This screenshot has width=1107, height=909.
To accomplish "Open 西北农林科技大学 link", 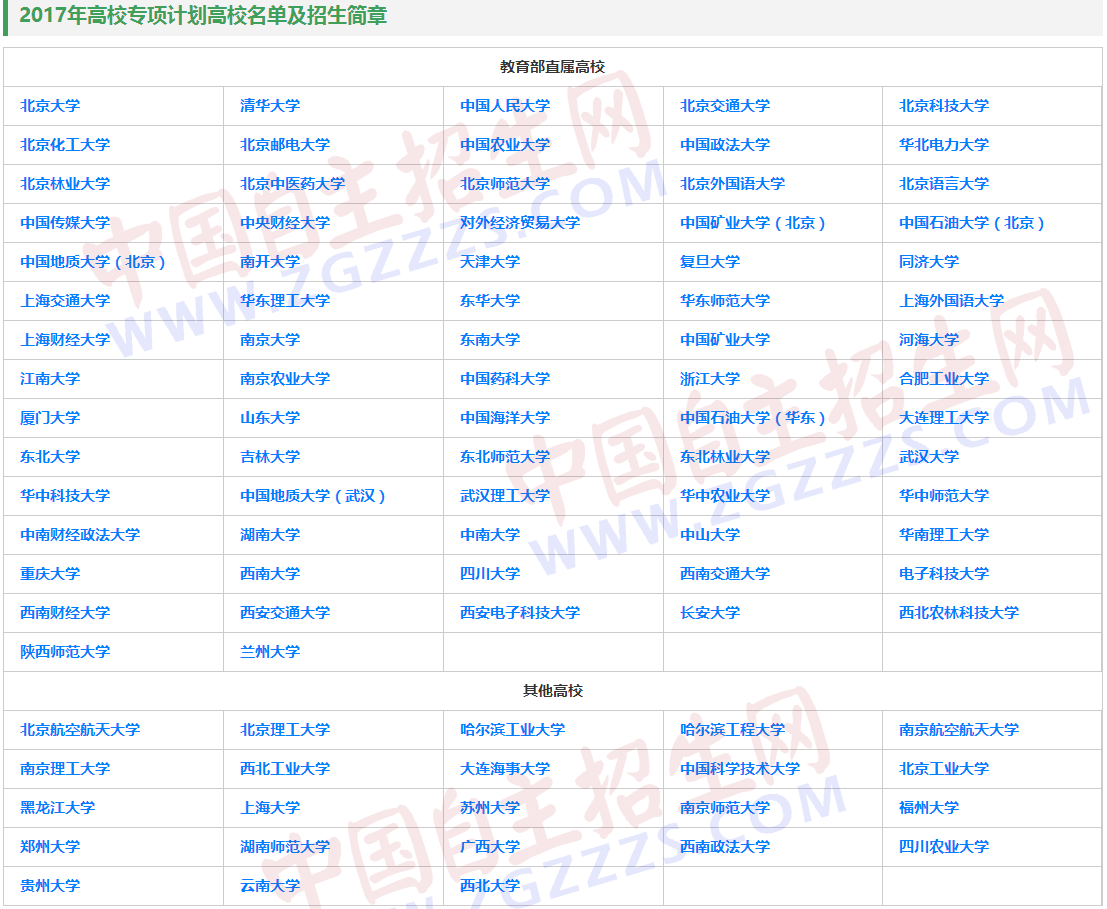I will coord(959,613).
